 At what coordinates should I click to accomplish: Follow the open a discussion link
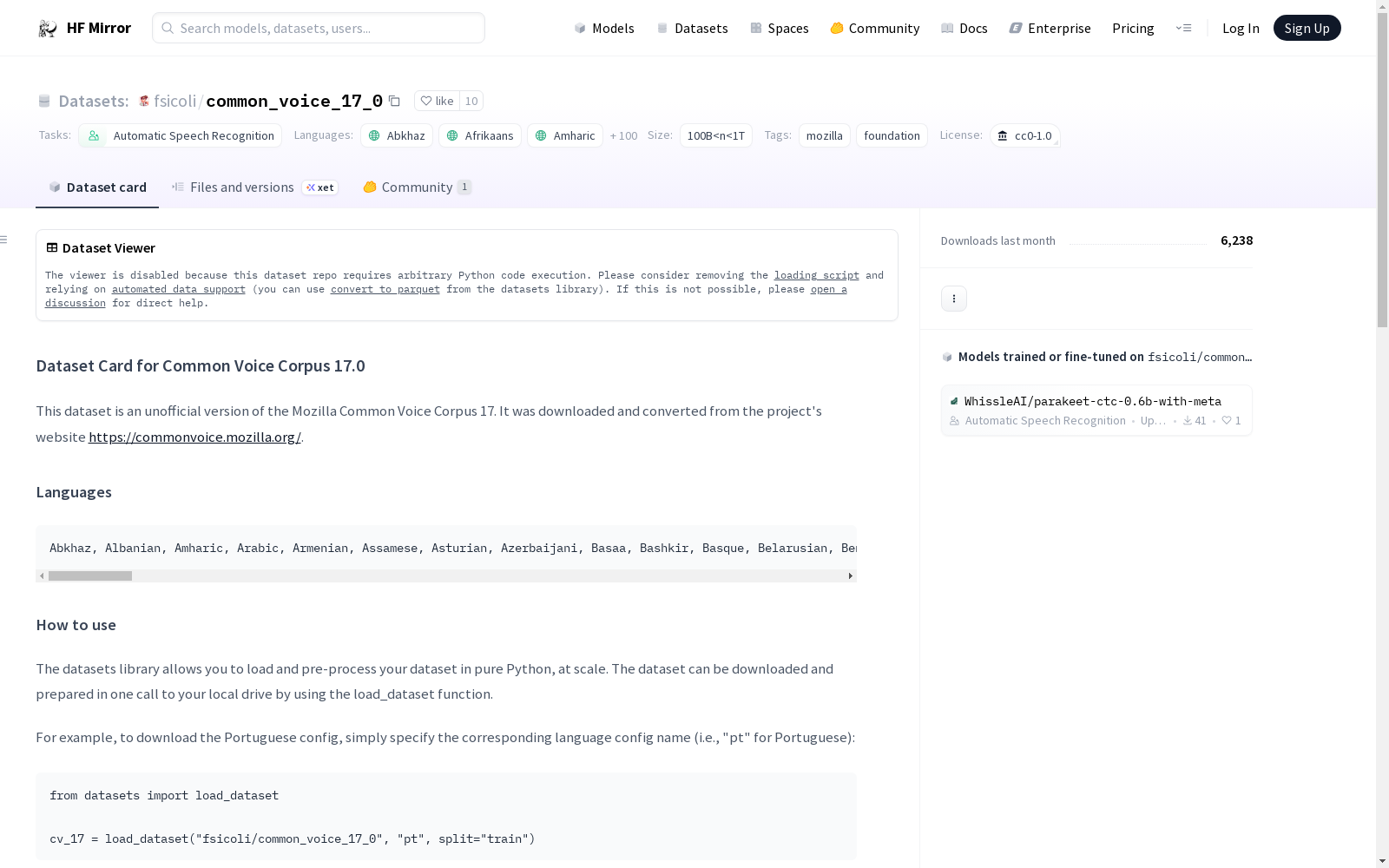pyautogui.click(x=829, y=289)
